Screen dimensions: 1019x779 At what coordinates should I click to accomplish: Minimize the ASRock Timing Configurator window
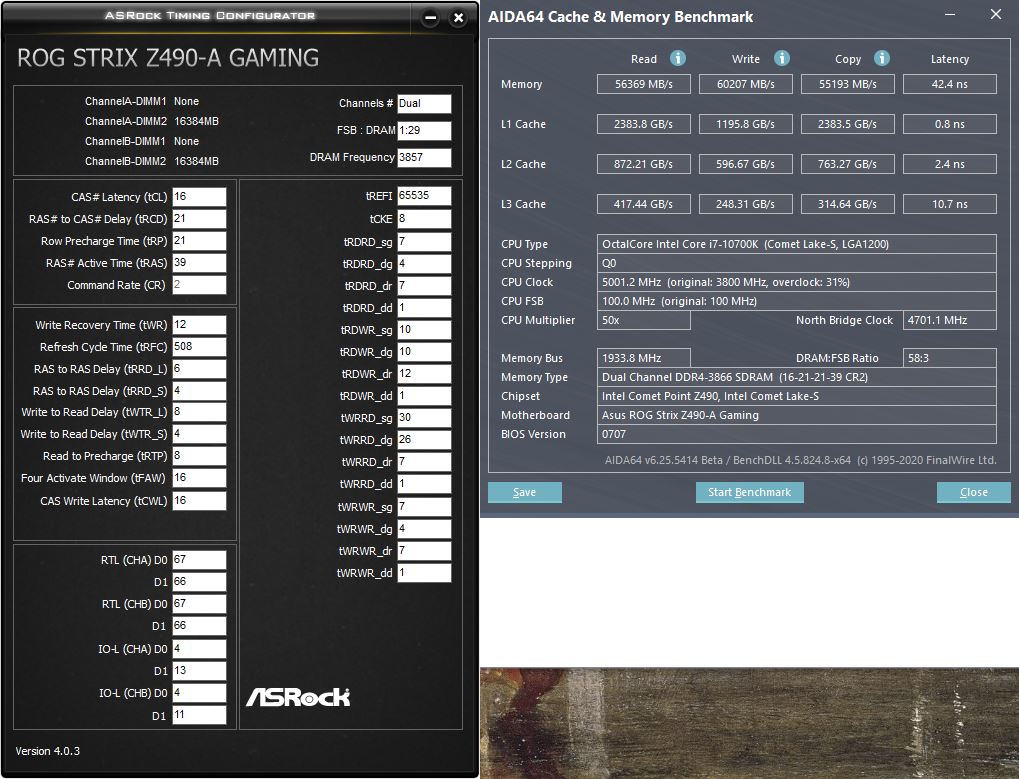point(430,18)
